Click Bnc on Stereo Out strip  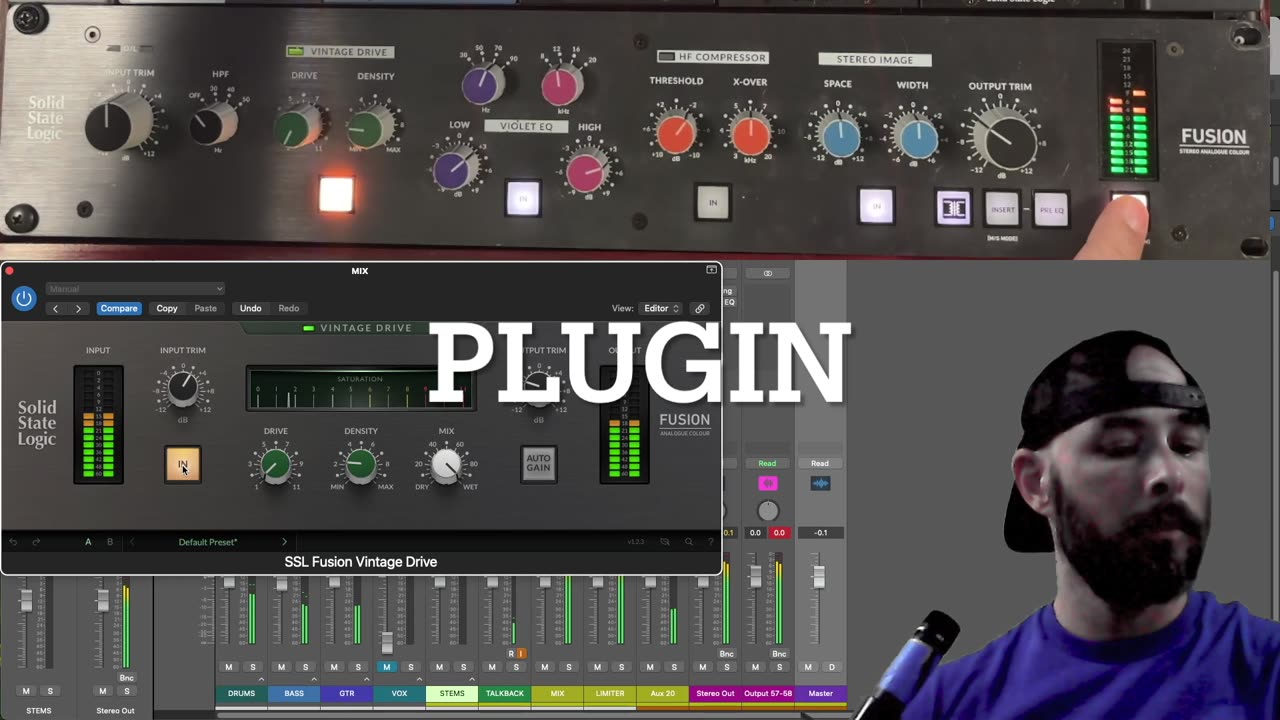click(726, 654)
